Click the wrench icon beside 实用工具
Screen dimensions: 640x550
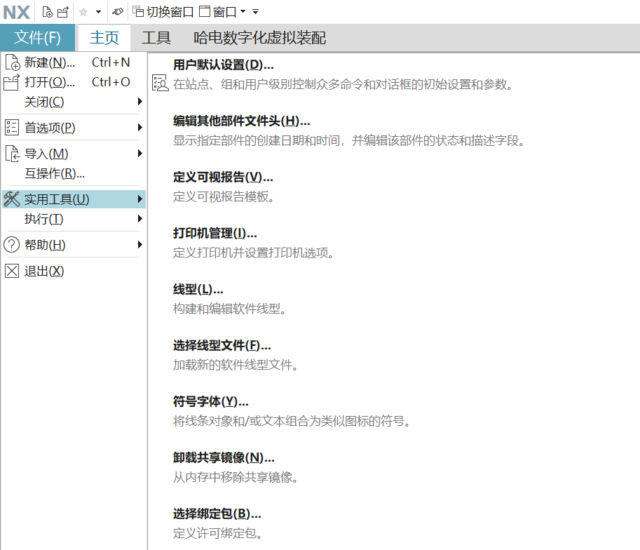(11, 199)
